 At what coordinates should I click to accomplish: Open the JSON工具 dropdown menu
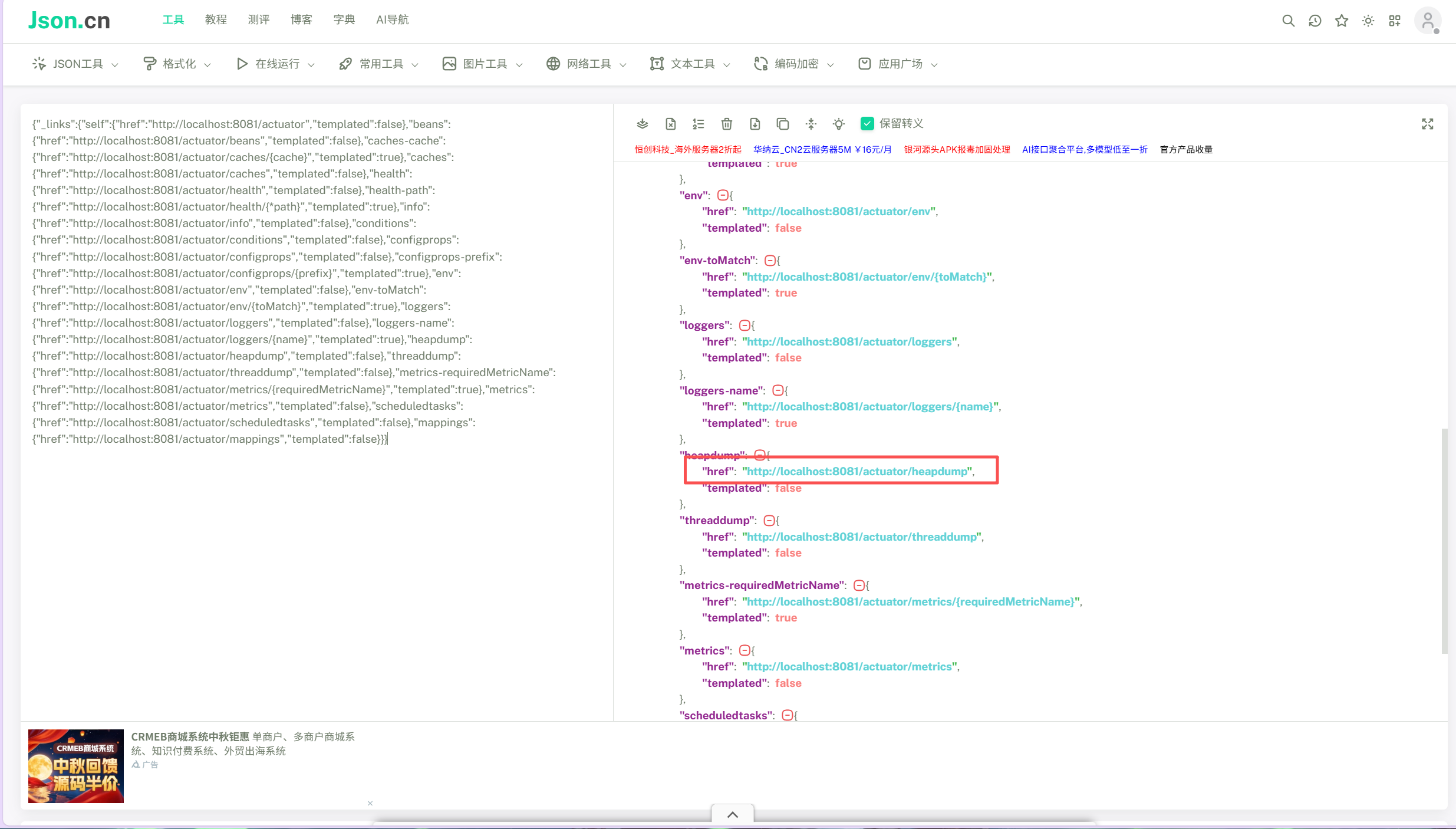[x=75, y=64]
